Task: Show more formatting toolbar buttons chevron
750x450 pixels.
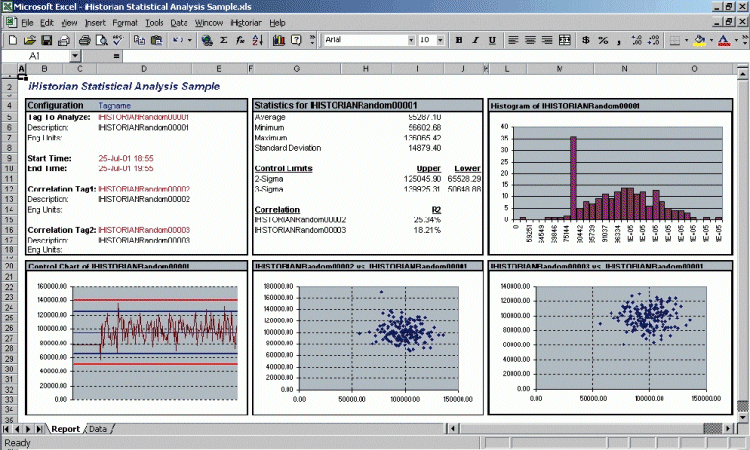Action: 745,40
